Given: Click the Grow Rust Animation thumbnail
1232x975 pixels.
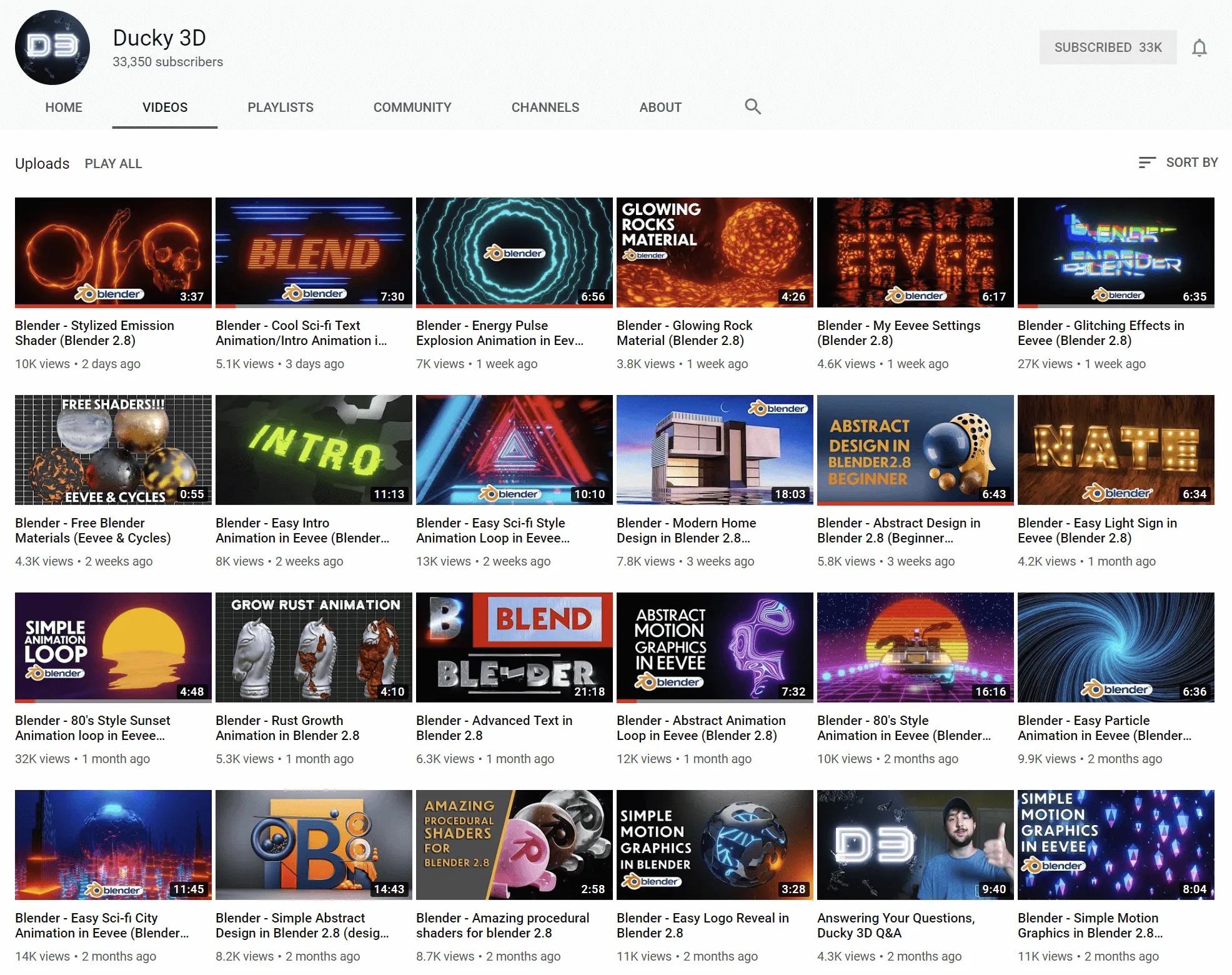Looking at the screenshot, I should pos(314,647).
